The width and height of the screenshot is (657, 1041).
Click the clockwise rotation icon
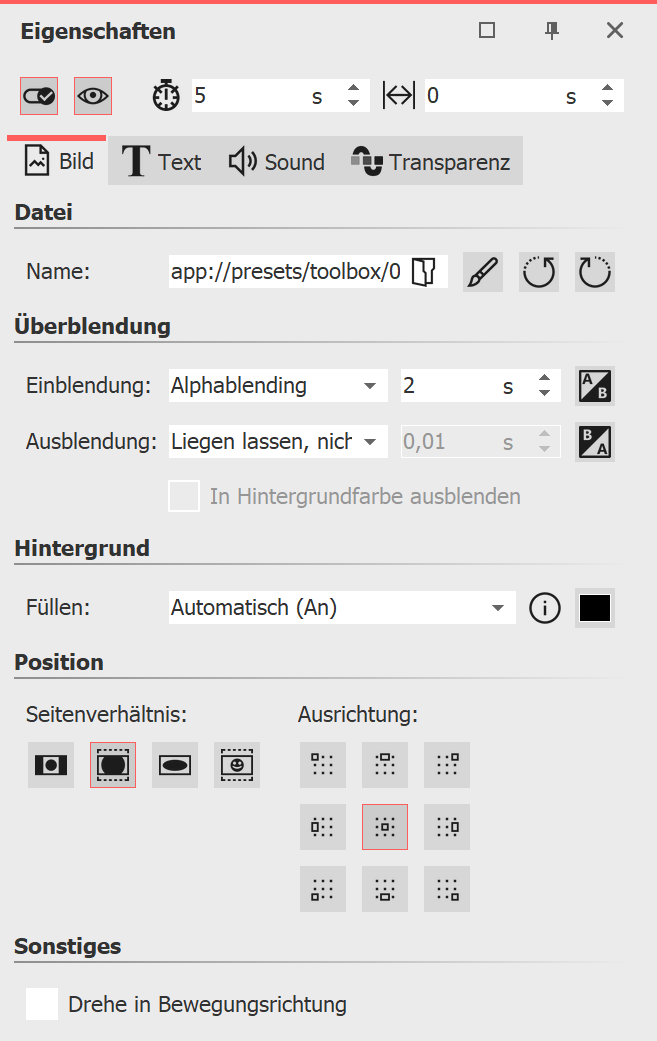pos(594,271)
